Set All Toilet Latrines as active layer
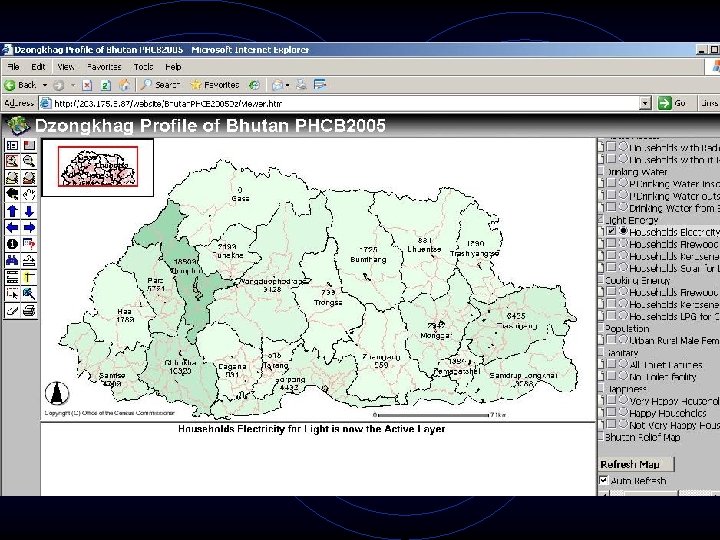720x540 pixels. point(623,363)
